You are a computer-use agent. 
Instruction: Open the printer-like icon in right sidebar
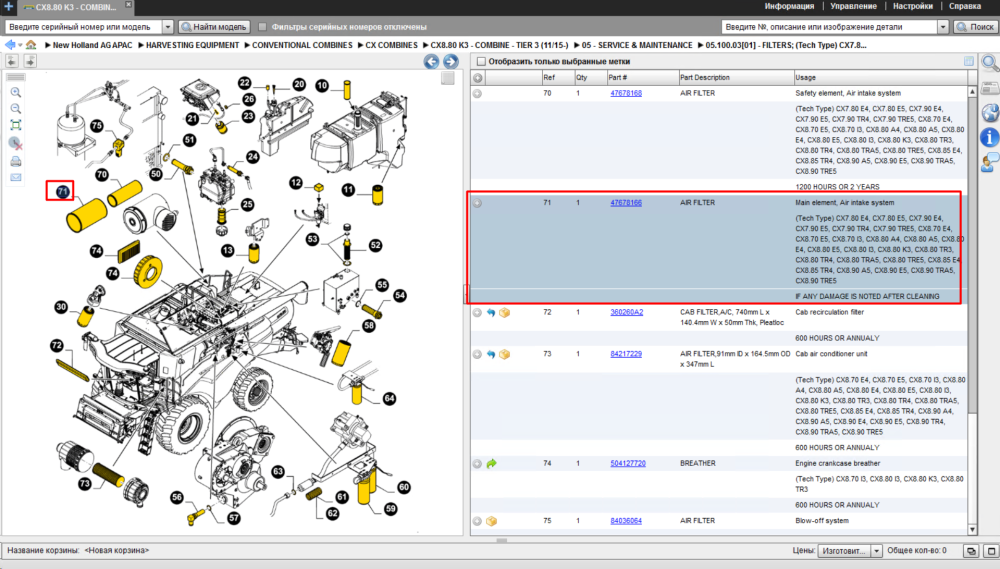coord(990,88)
